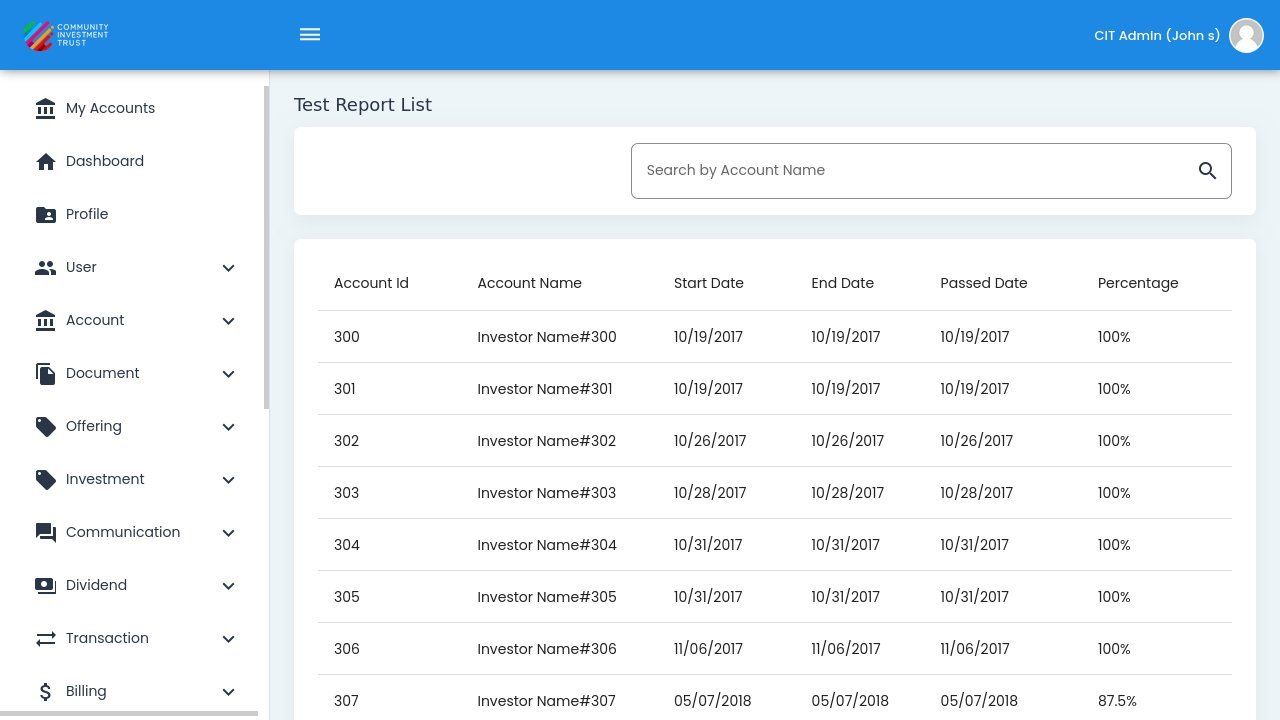Click the Community Investment Trust logo

66,35
